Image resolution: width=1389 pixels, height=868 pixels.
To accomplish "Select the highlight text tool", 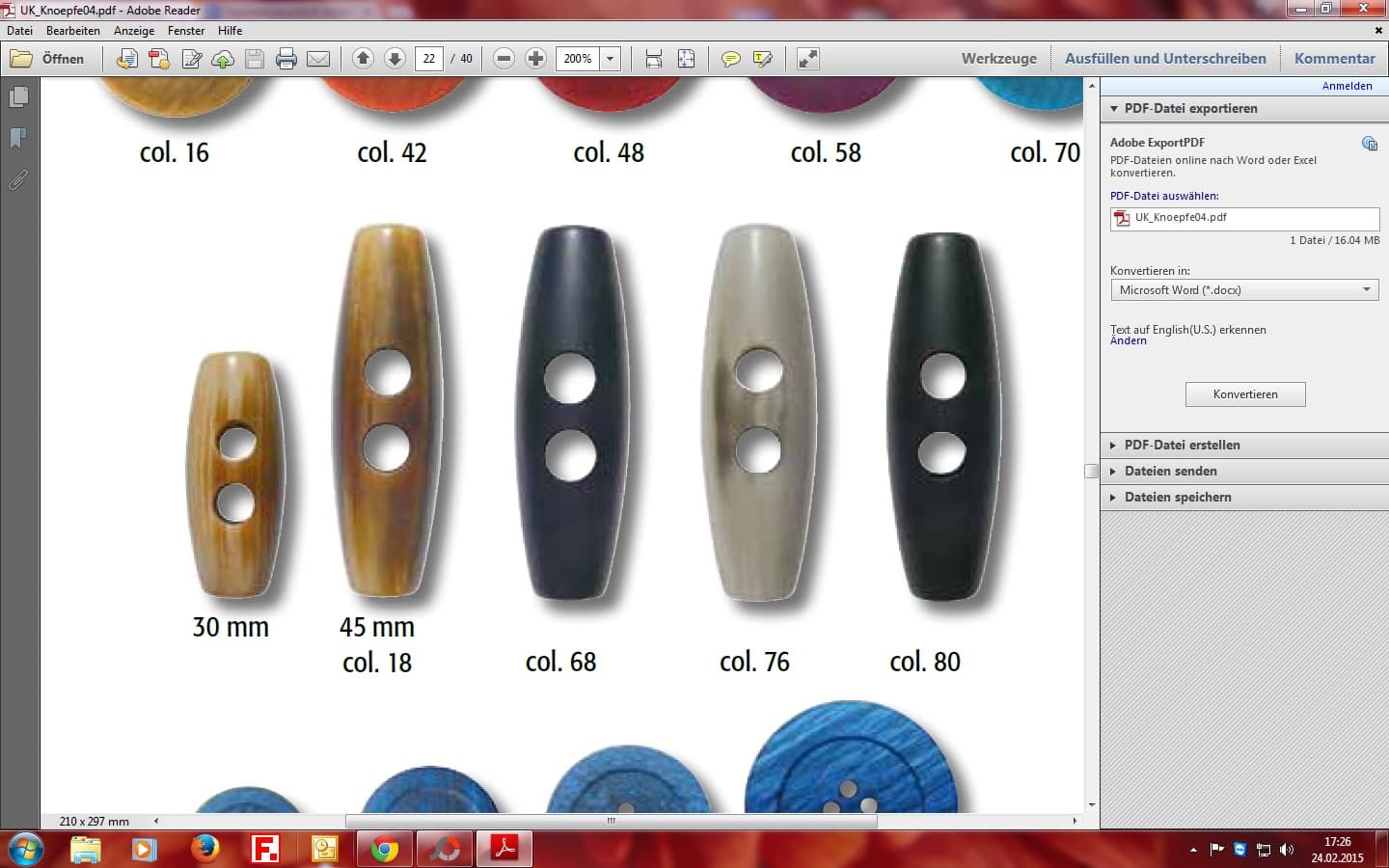I will [763, 59].
